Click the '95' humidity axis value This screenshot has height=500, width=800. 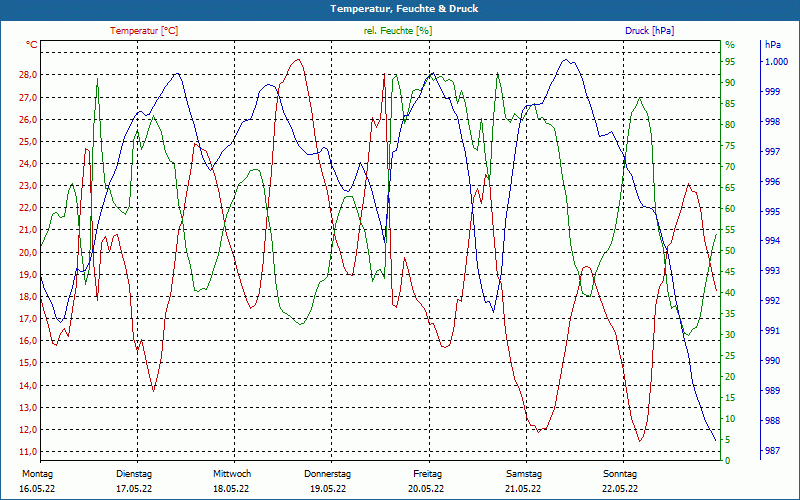click(730, 62)
